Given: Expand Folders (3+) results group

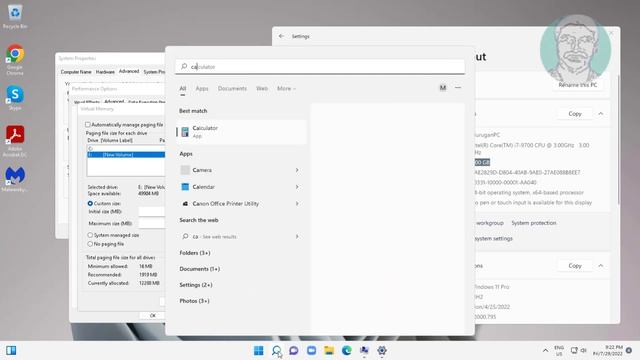Looking at the screenshot, I should [x=195, y=253].
